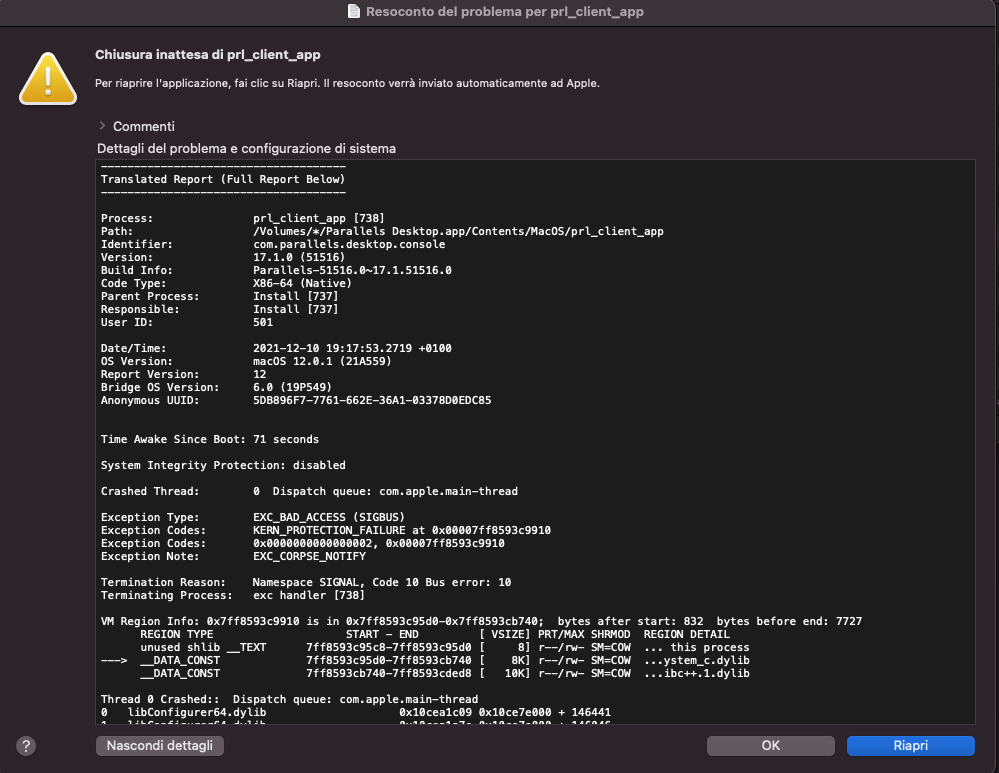Click the yellow warning triangle icon
The height and width of the screenshot is (773, 999).
(48, 79)
